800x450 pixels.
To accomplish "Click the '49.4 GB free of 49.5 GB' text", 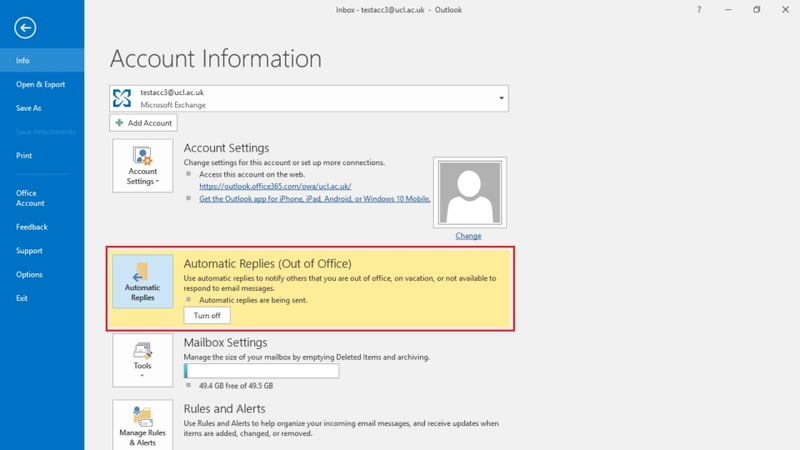I will pyautogui.click(x=236, y=386).
